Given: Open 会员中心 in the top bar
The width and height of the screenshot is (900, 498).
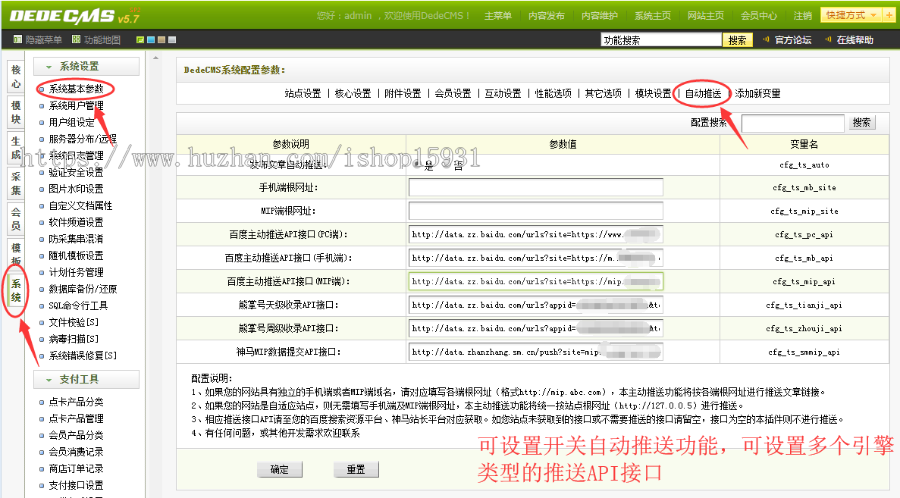Looking at the screenshot, I should [x=758, y=16].
